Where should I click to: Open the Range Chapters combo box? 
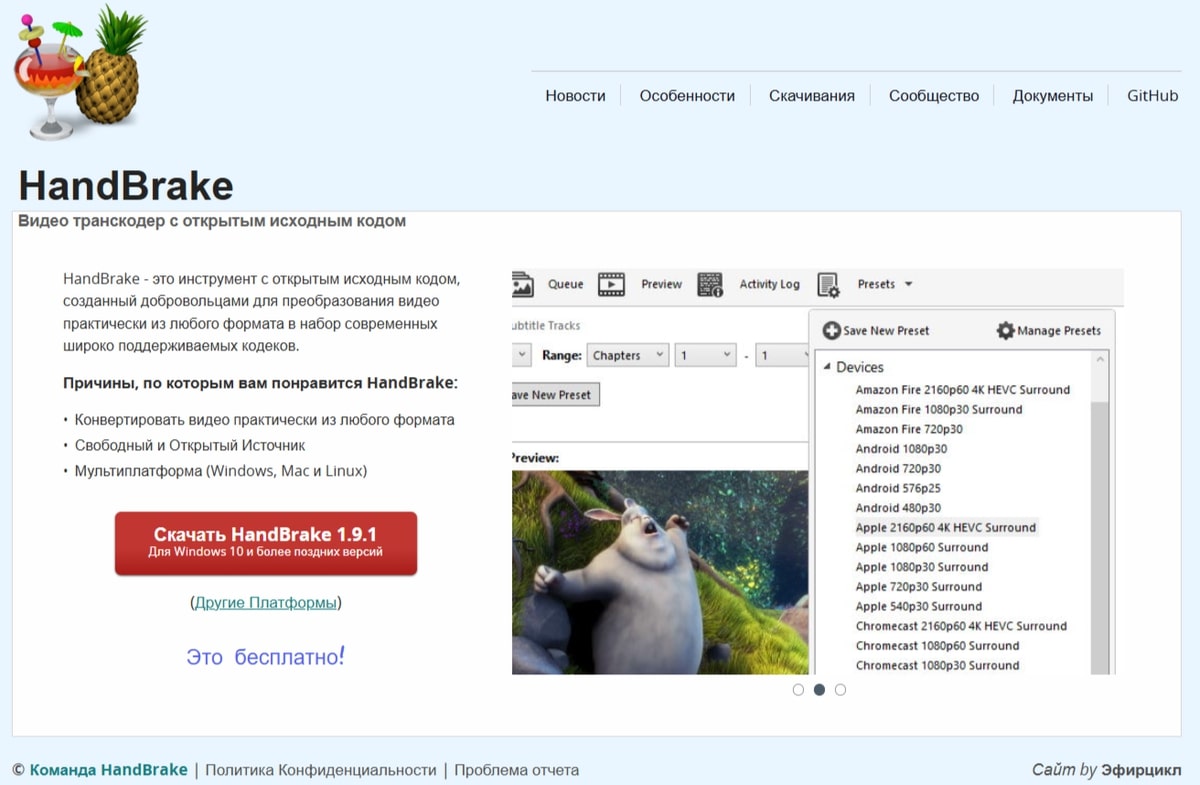click(x=628, y=355)
